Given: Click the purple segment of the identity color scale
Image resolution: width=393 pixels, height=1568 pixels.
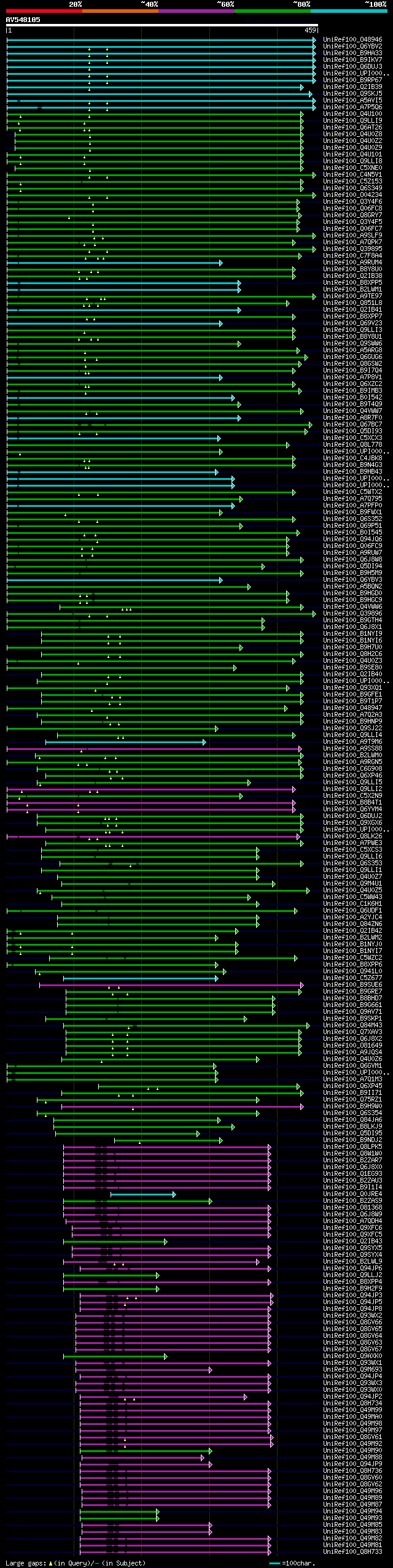Looking at the screenshot, I should pos(196,10).
